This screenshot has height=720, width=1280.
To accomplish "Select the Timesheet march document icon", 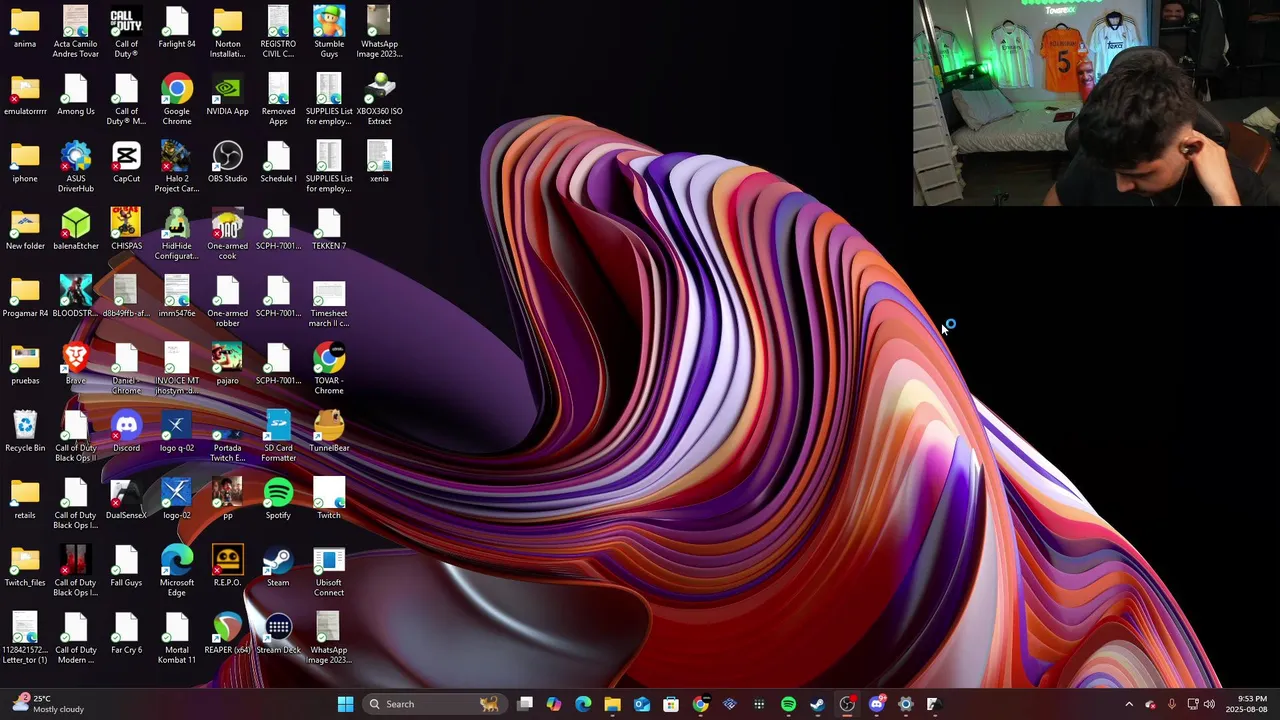I will point(329,301).
